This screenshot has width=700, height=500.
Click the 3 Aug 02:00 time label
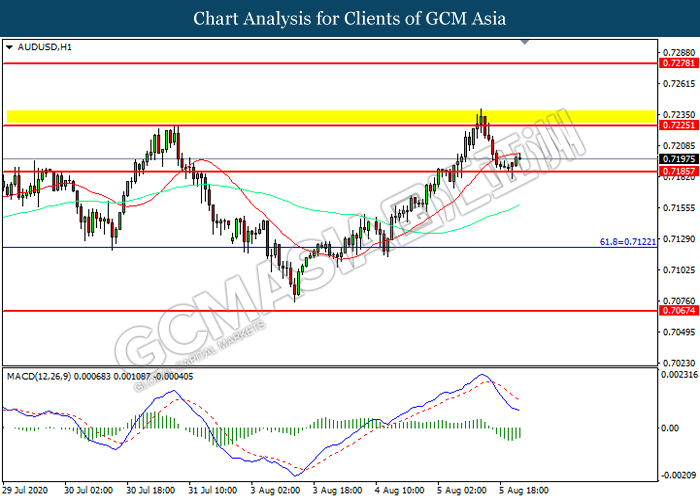click(x=275, y=490)
